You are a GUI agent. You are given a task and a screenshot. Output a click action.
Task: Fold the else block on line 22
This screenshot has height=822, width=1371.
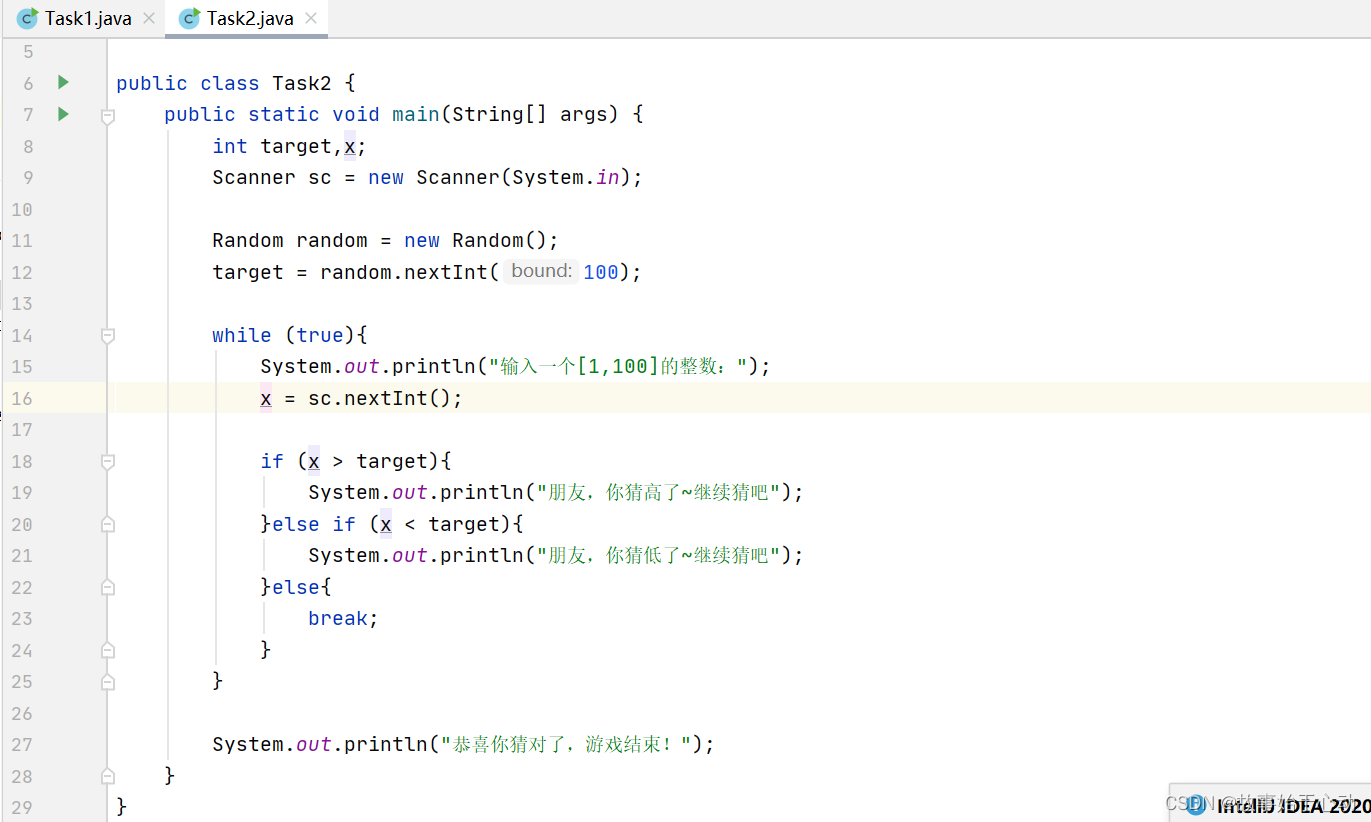click(x=108, y=587)
